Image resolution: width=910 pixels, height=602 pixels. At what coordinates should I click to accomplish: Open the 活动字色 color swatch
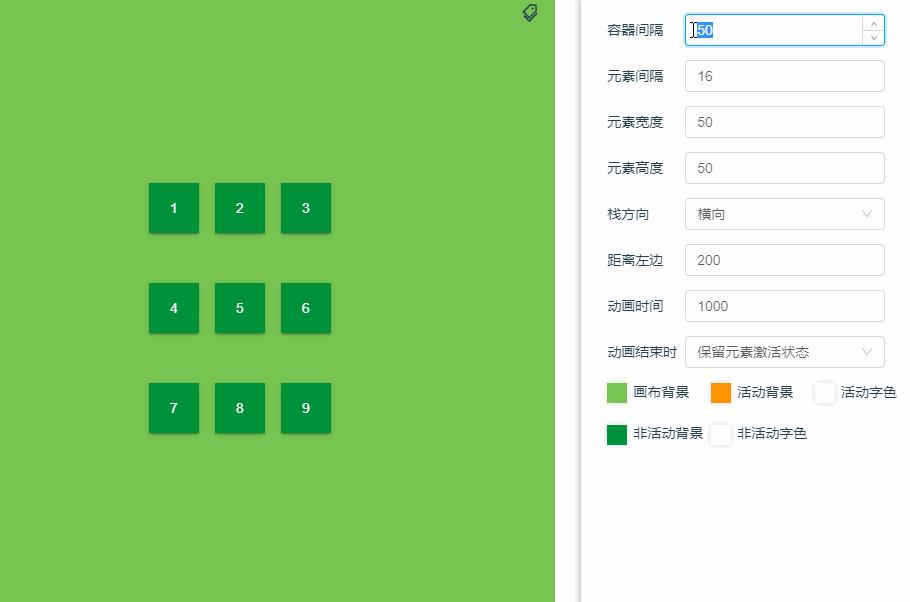click(825, 393)
